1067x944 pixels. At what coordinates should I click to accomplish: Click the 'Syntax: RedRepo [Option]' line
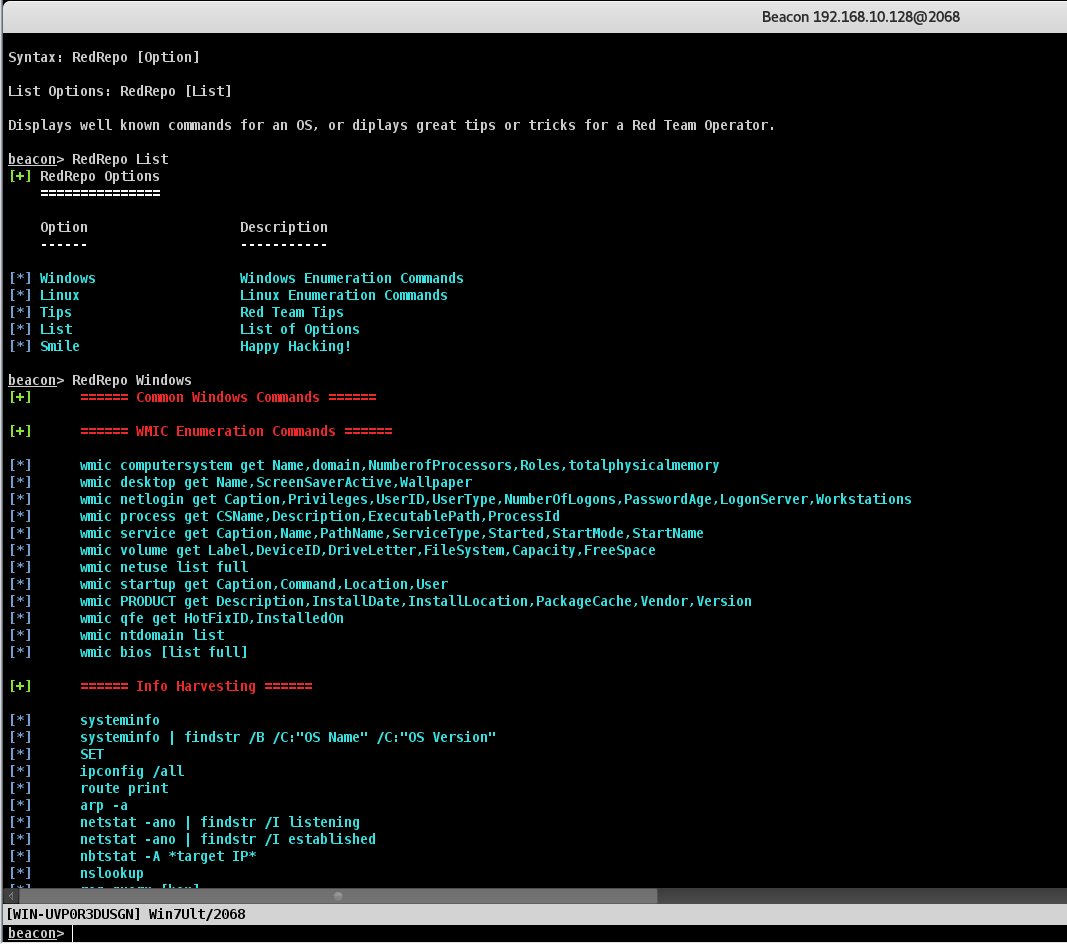(x=104, y=57)
